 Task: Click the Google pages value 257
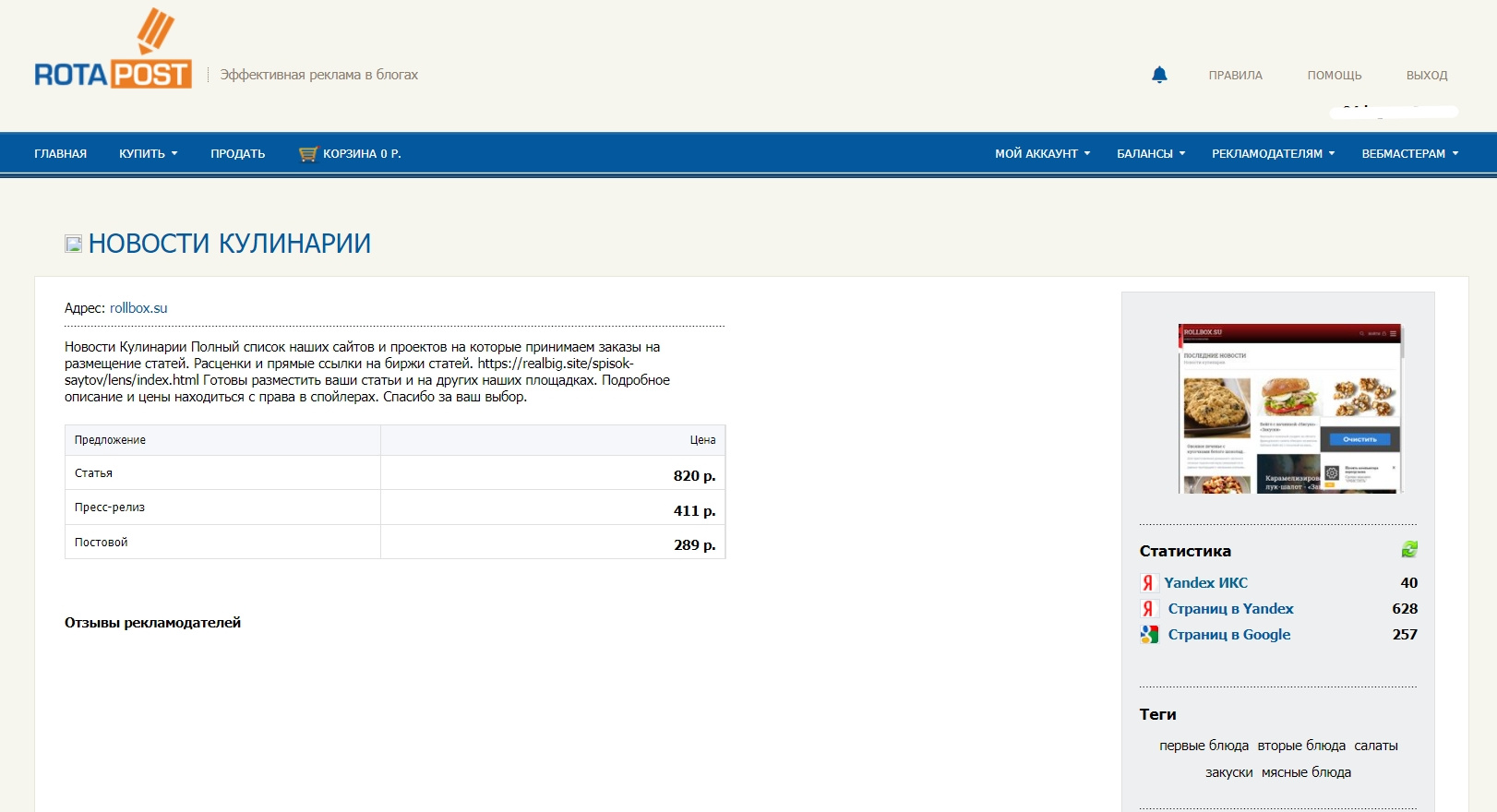coord(1405,635)
